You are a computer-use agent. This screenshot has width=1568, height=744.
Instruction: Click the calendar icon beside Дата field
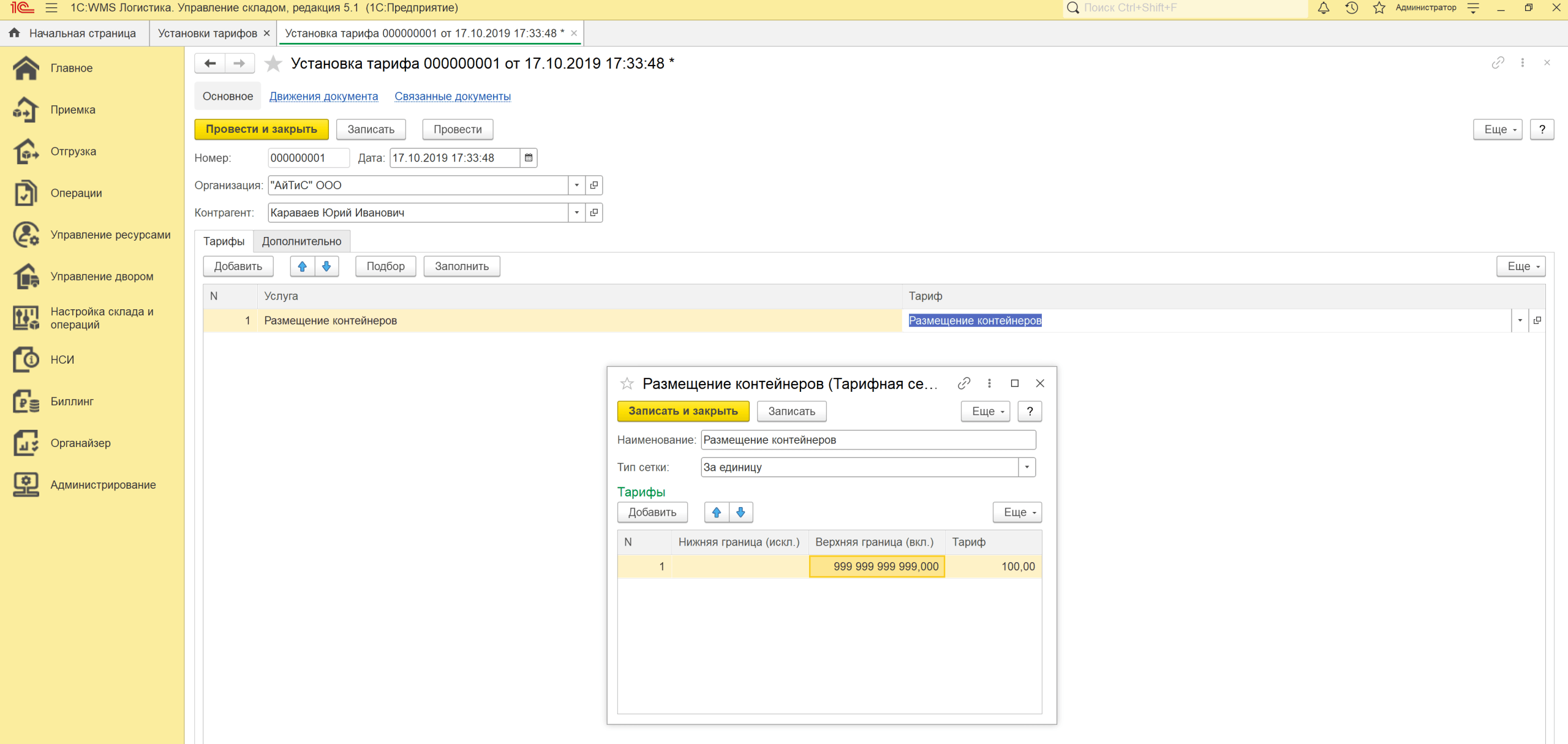tap(529, 158)
